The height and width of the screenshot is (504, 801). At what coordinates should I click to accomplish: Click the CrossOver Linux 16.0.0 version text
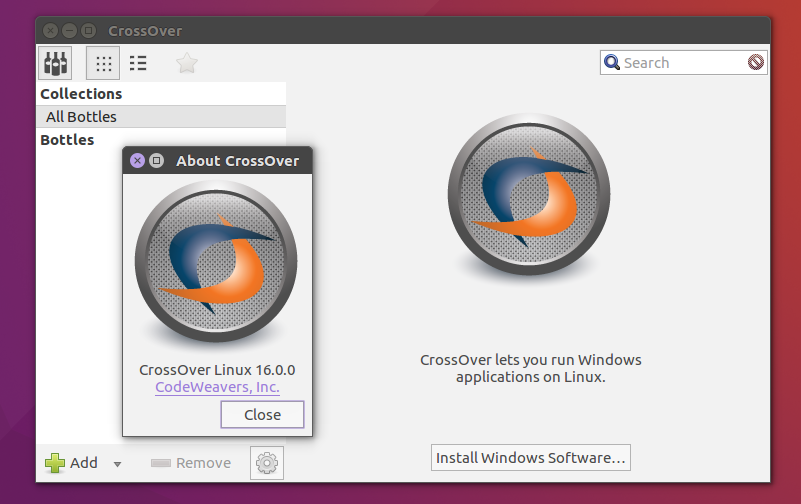point(217,370)
